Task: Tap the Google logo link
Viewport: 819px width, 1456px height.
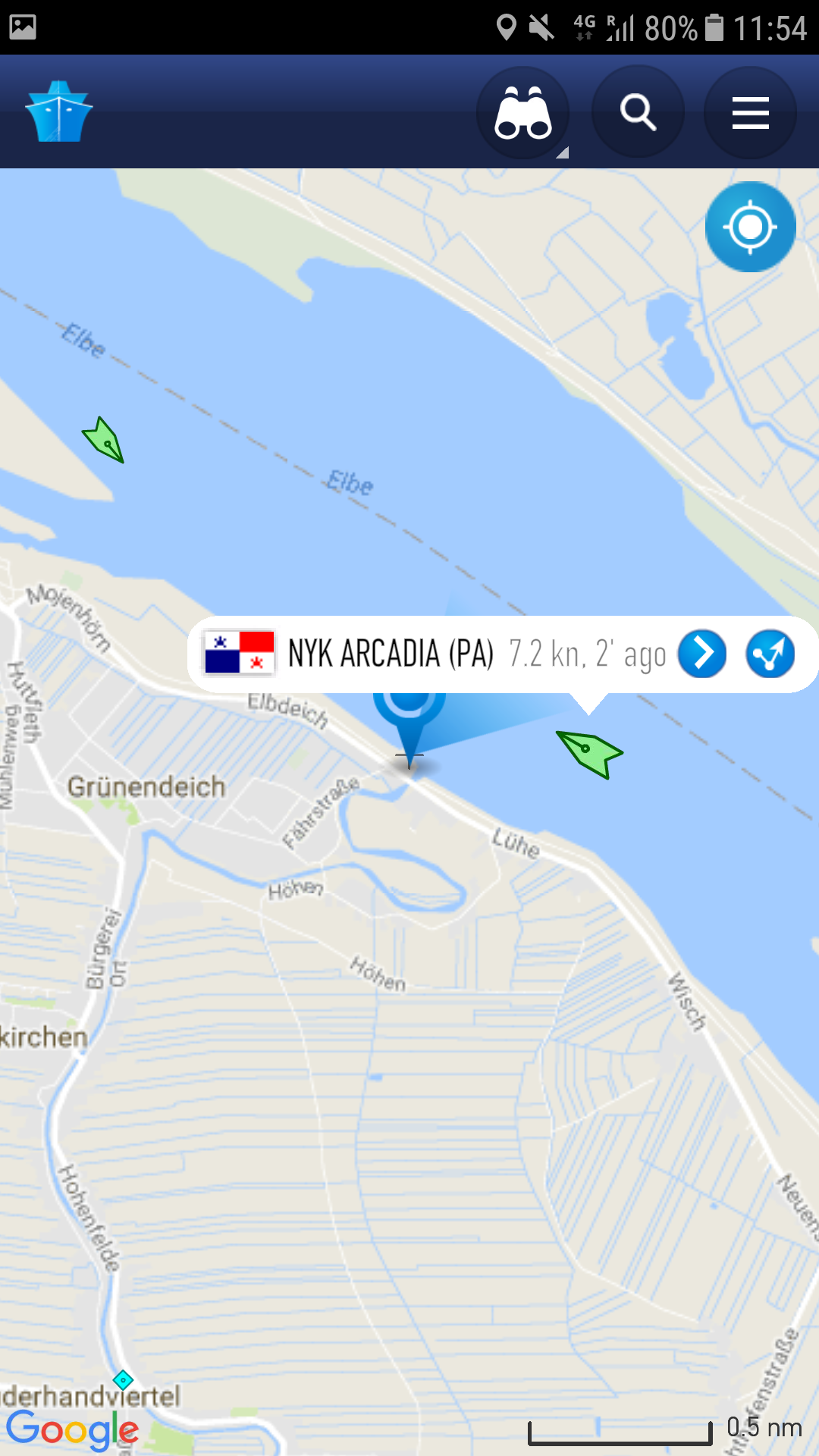Action: (x=72, y=1430)
